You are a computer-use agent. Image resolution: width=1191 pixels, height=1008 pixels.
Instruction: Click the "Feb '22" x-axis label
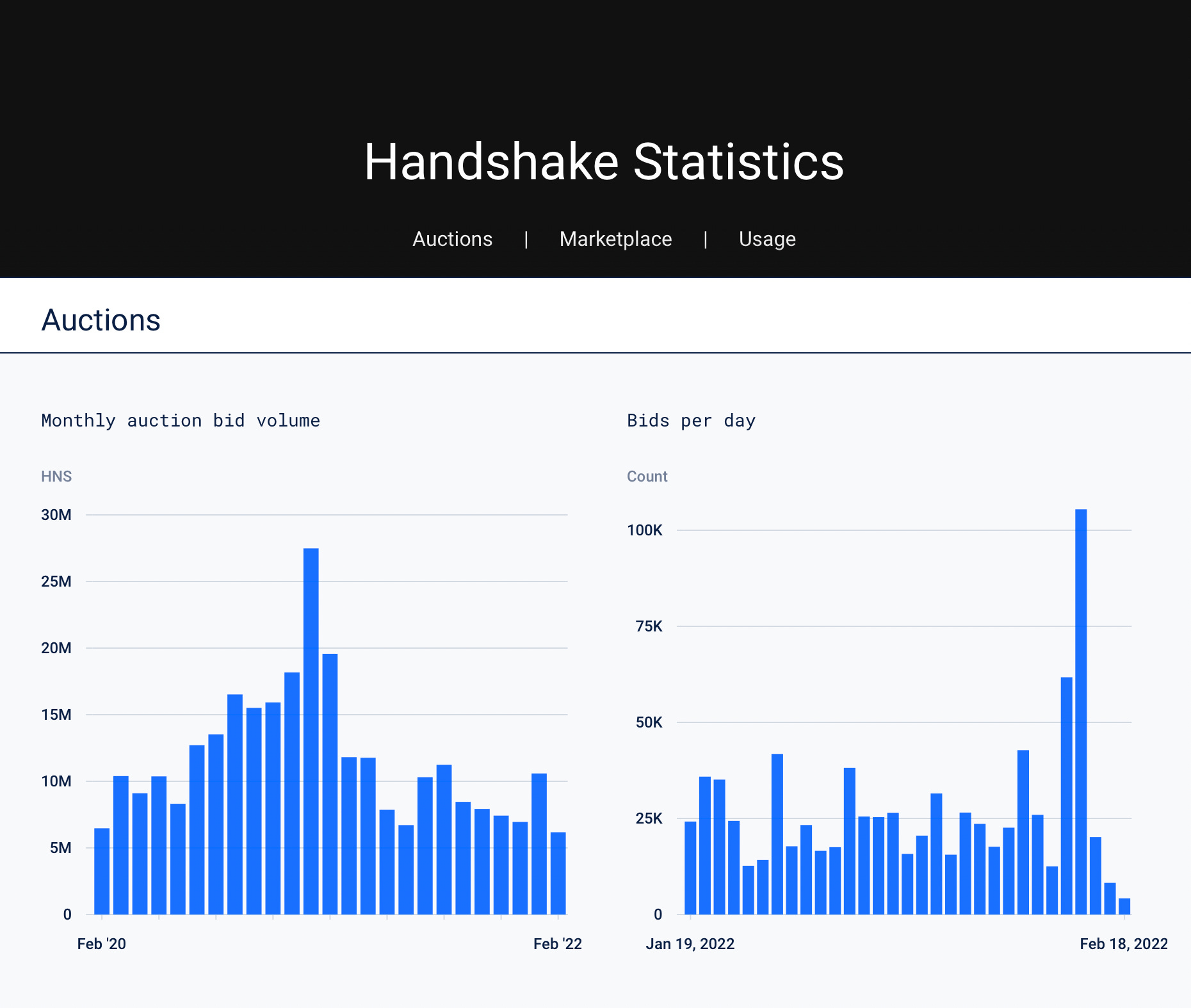pos(558,944)
